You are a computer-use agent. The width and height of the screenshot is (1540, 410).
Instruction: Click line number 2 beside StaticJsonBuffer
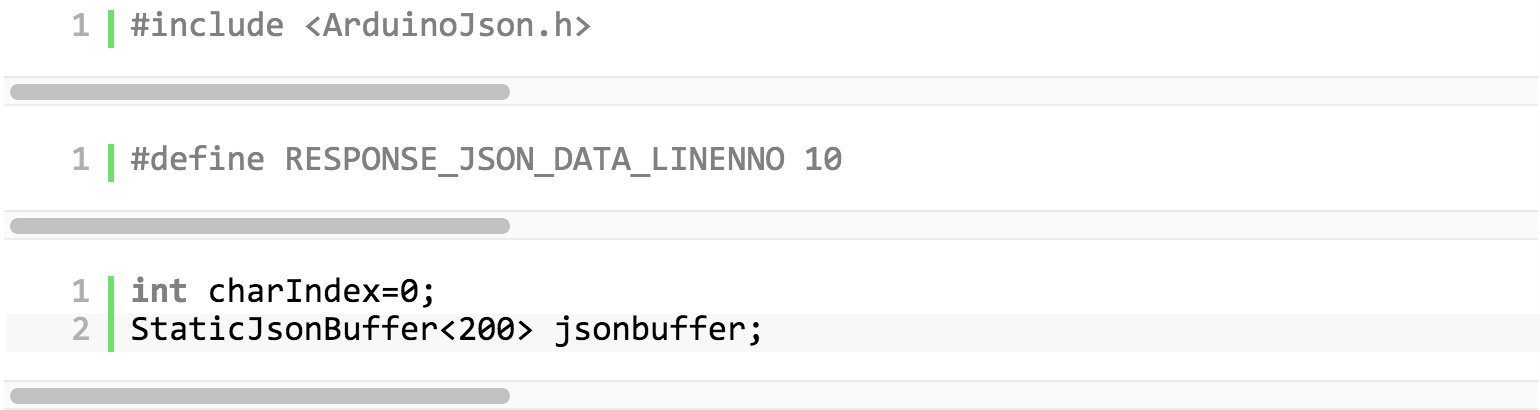pyautogui.click(x=81, y=329)
